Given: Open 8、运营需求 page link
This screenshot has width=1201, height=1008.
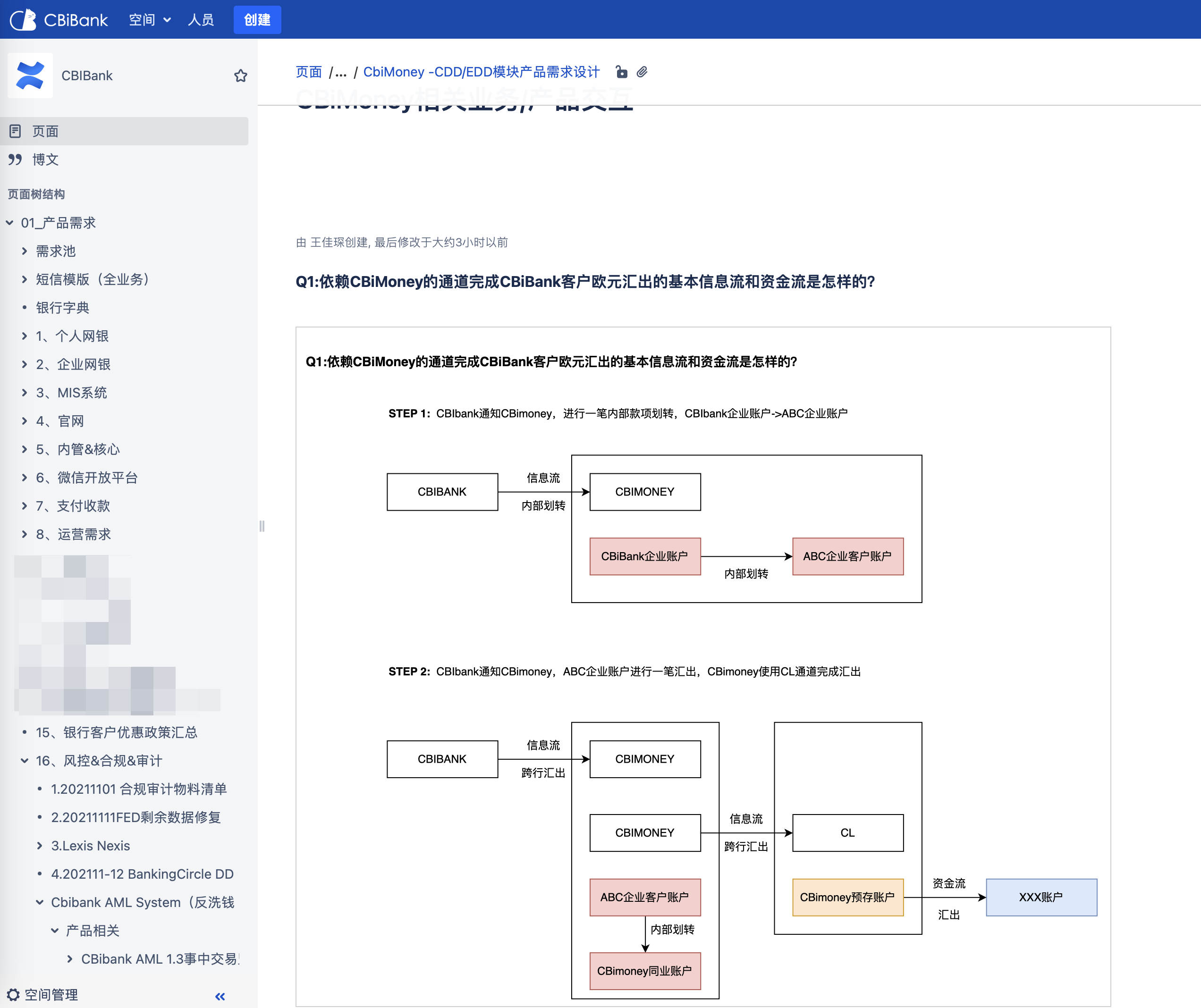Looking at the screenshot, I should [x=73, y=534].
